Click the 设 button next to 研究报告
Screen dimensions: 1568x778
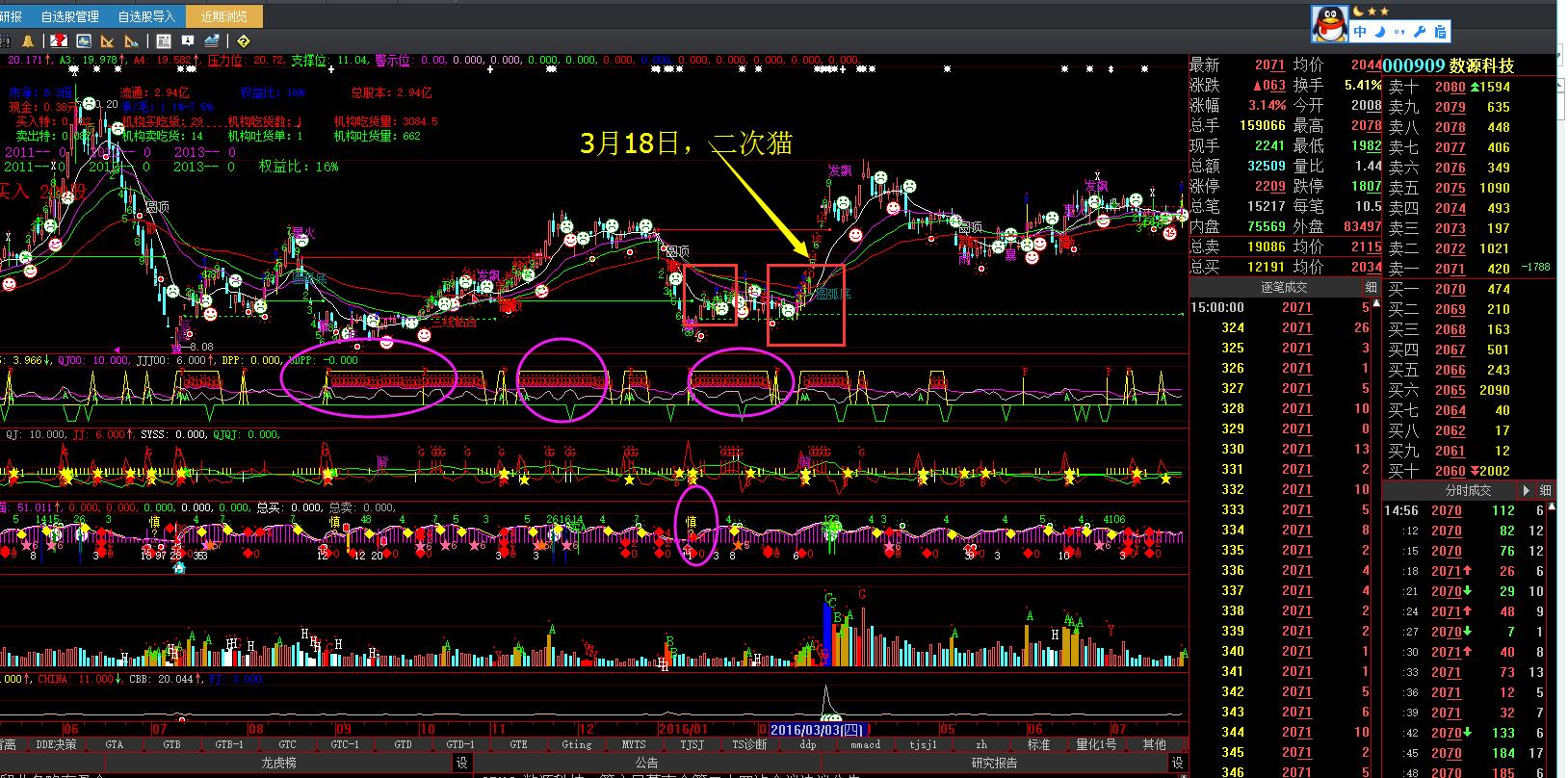(1177, 763)
